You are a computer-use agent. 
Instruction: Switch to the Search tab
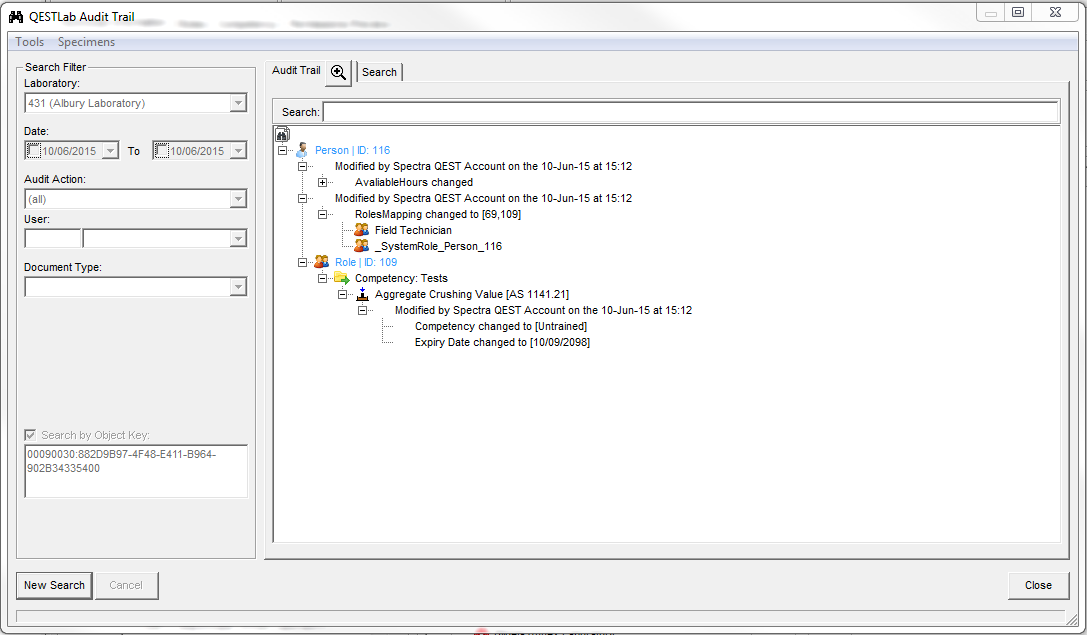[x=379, y=72]
